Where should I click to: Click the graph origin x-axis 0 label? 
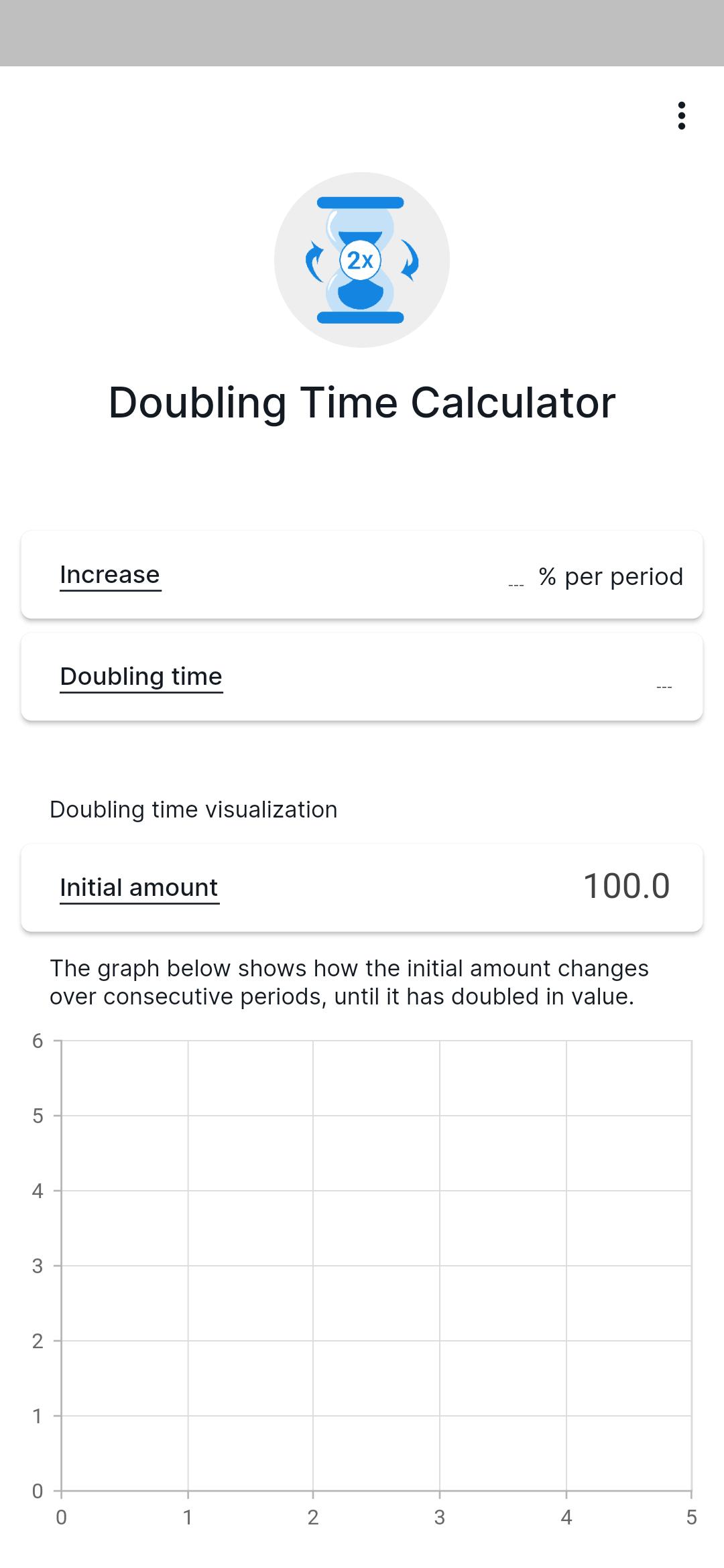tap(61, 1517)
